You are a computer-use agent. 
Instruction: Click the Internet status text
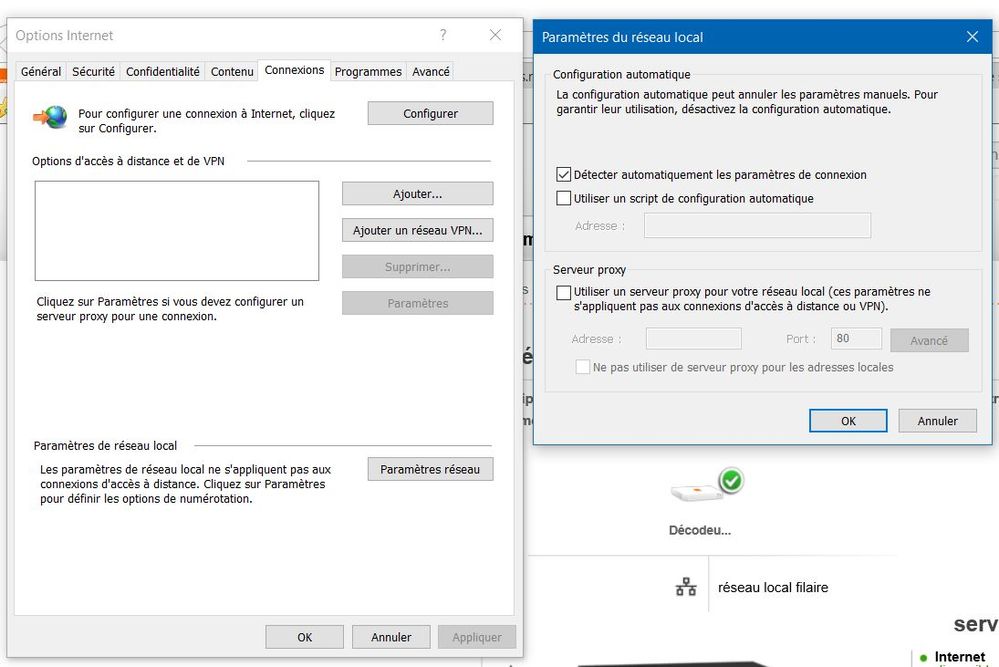click(x=959, y=656)
